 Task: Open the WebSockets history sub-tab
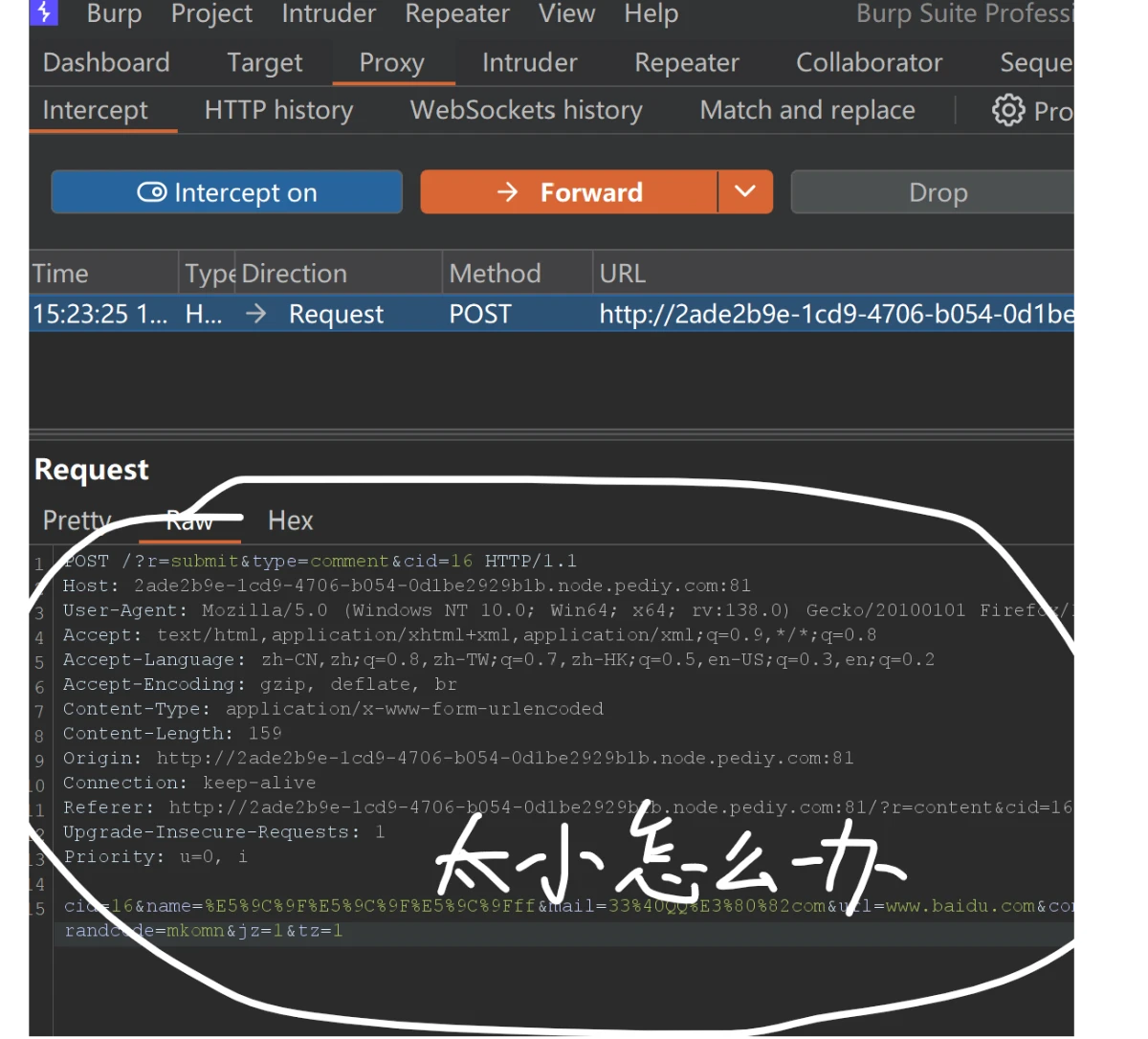[x=526, y=111]
